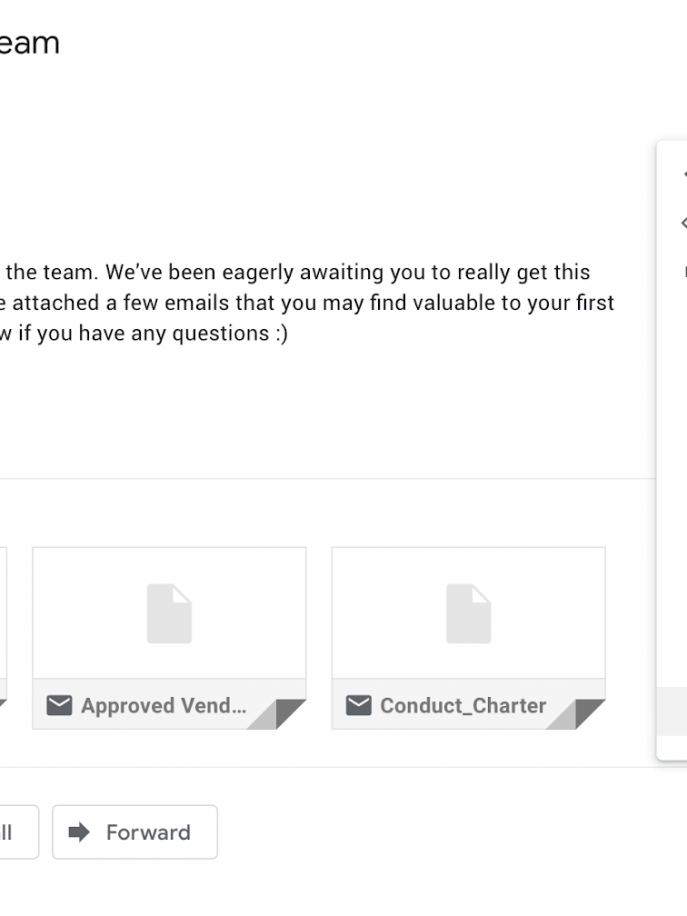The height and width of the screenshot is (916, 687).
Task: Click the Forward arrow icon
Action: tap(78, 832)
